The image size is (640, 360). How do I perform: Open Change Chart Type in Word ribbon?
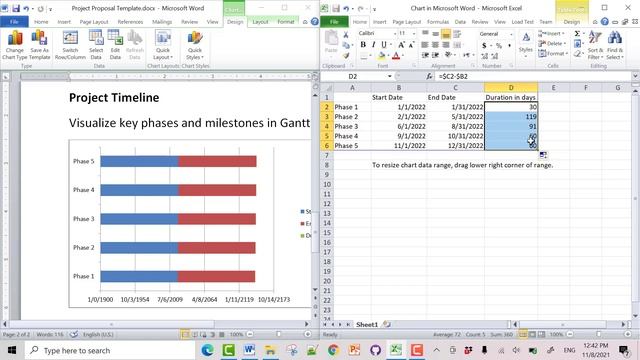[15, 45]
